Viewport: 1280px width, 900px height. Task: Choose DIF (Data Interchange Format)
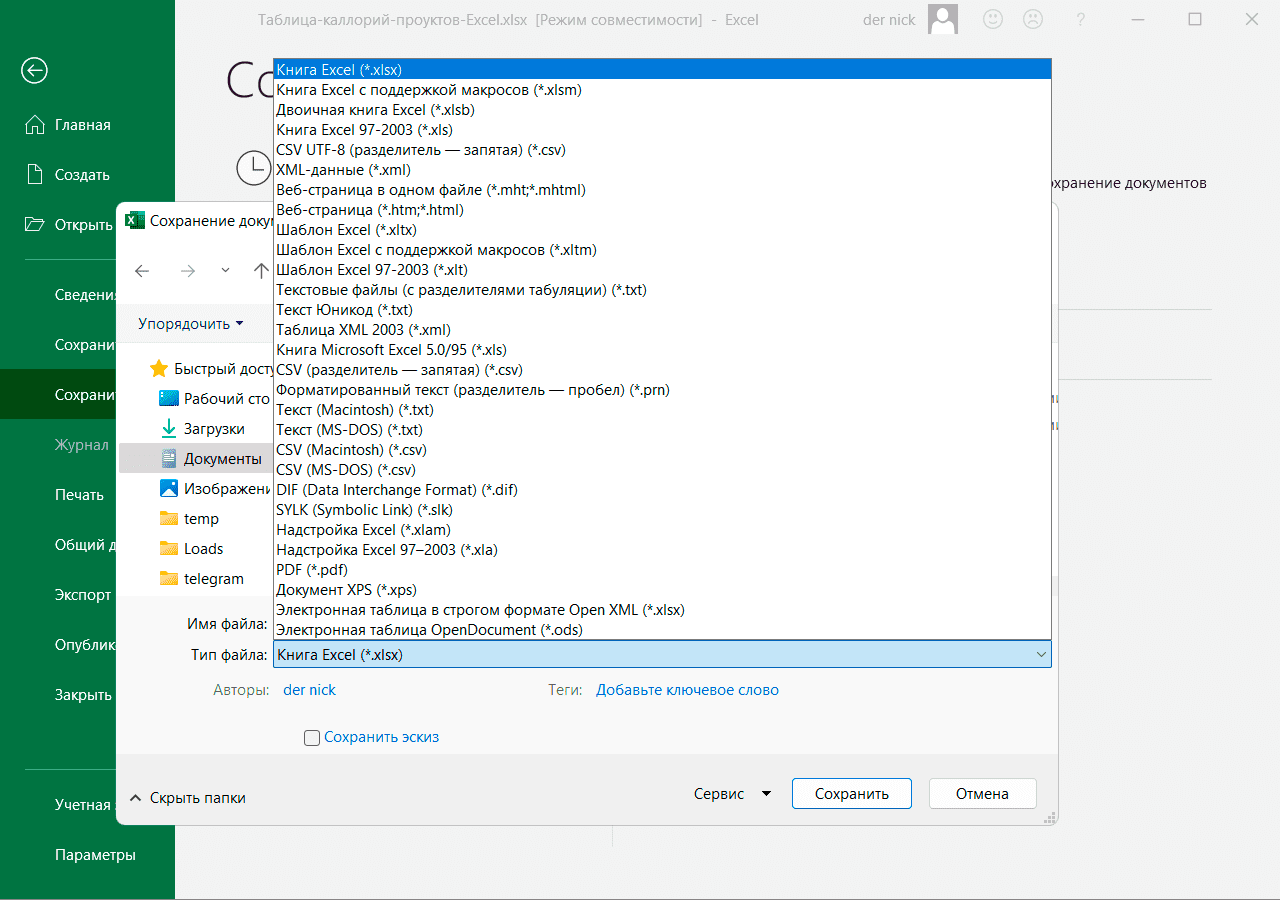(662, 490)
